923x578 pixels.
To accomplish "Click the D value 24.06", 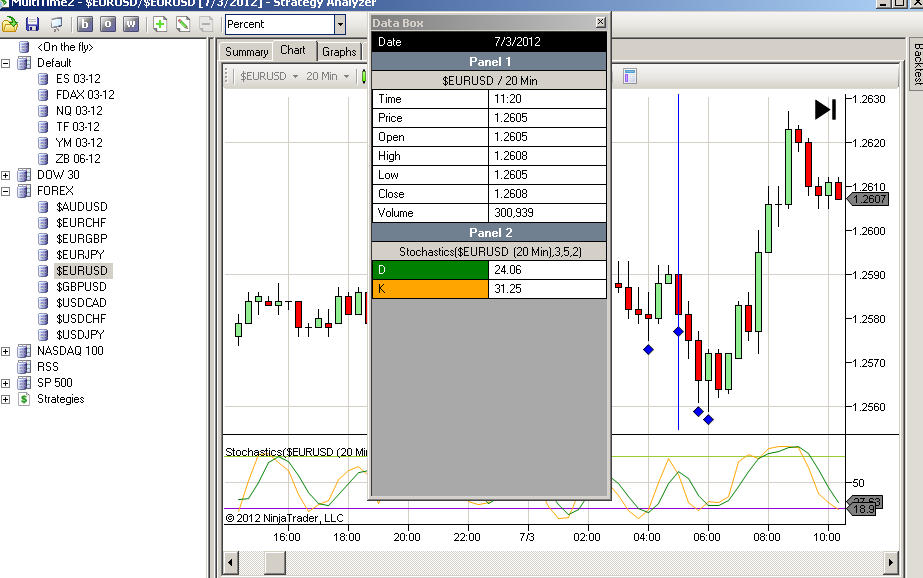I will 508,270.
